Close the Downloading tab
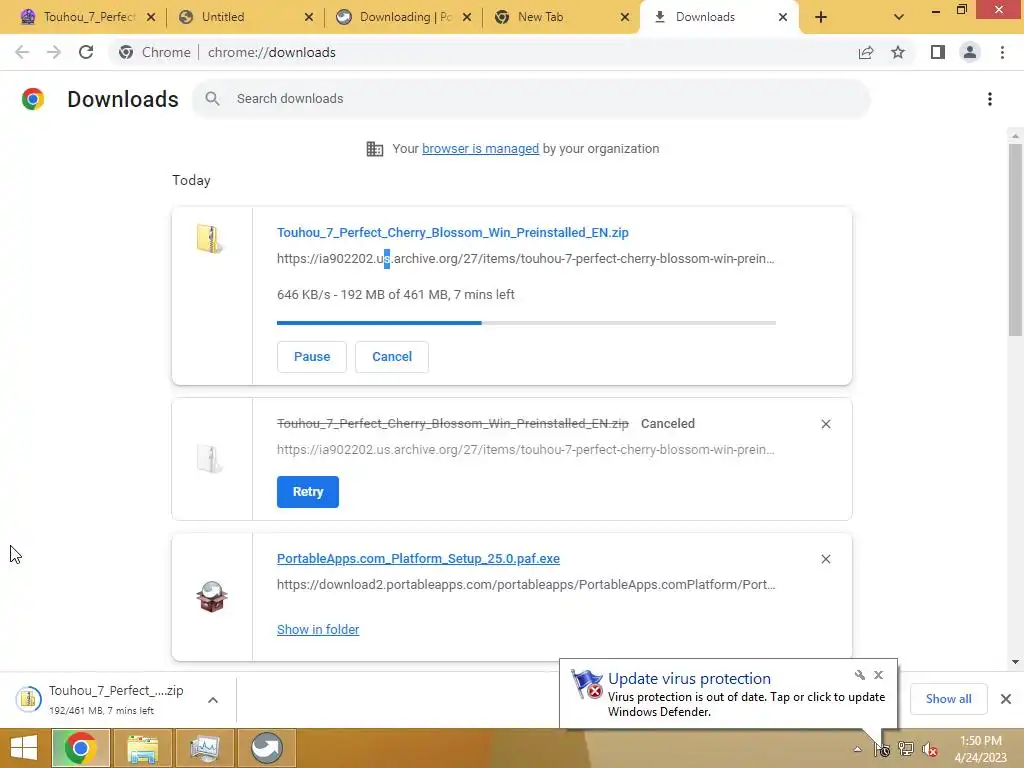Viewport: 1024px width, 768px height. [467, 17]
